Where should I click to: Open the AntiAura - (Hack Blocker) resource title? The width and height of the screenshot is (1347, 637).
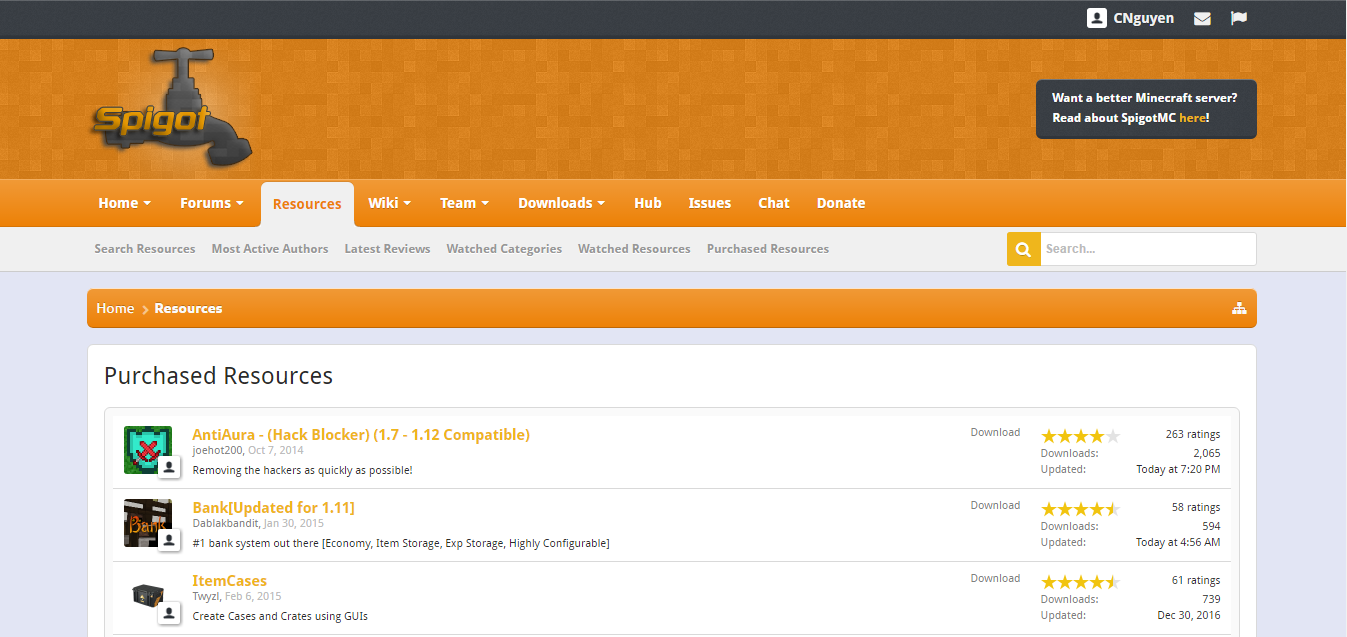[361, 435]
